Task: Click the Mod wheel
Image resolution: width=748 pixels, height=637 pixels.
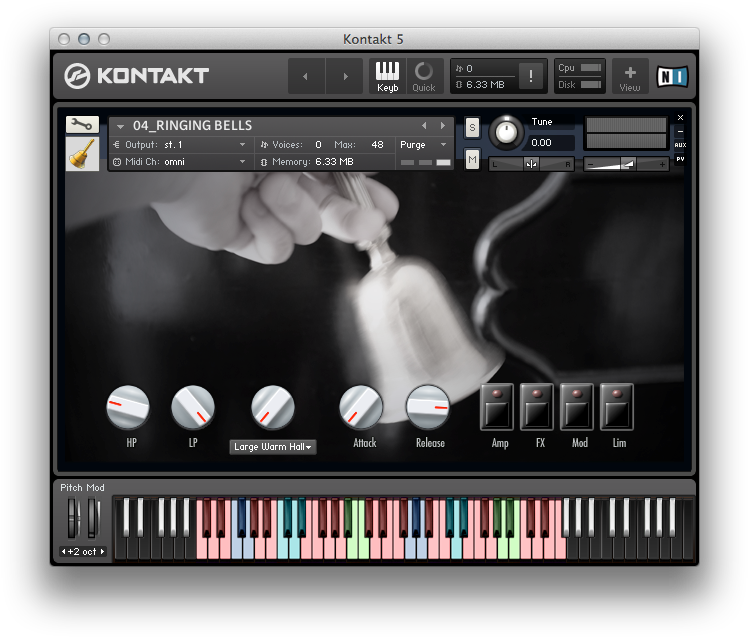Action: pos(94,518)
